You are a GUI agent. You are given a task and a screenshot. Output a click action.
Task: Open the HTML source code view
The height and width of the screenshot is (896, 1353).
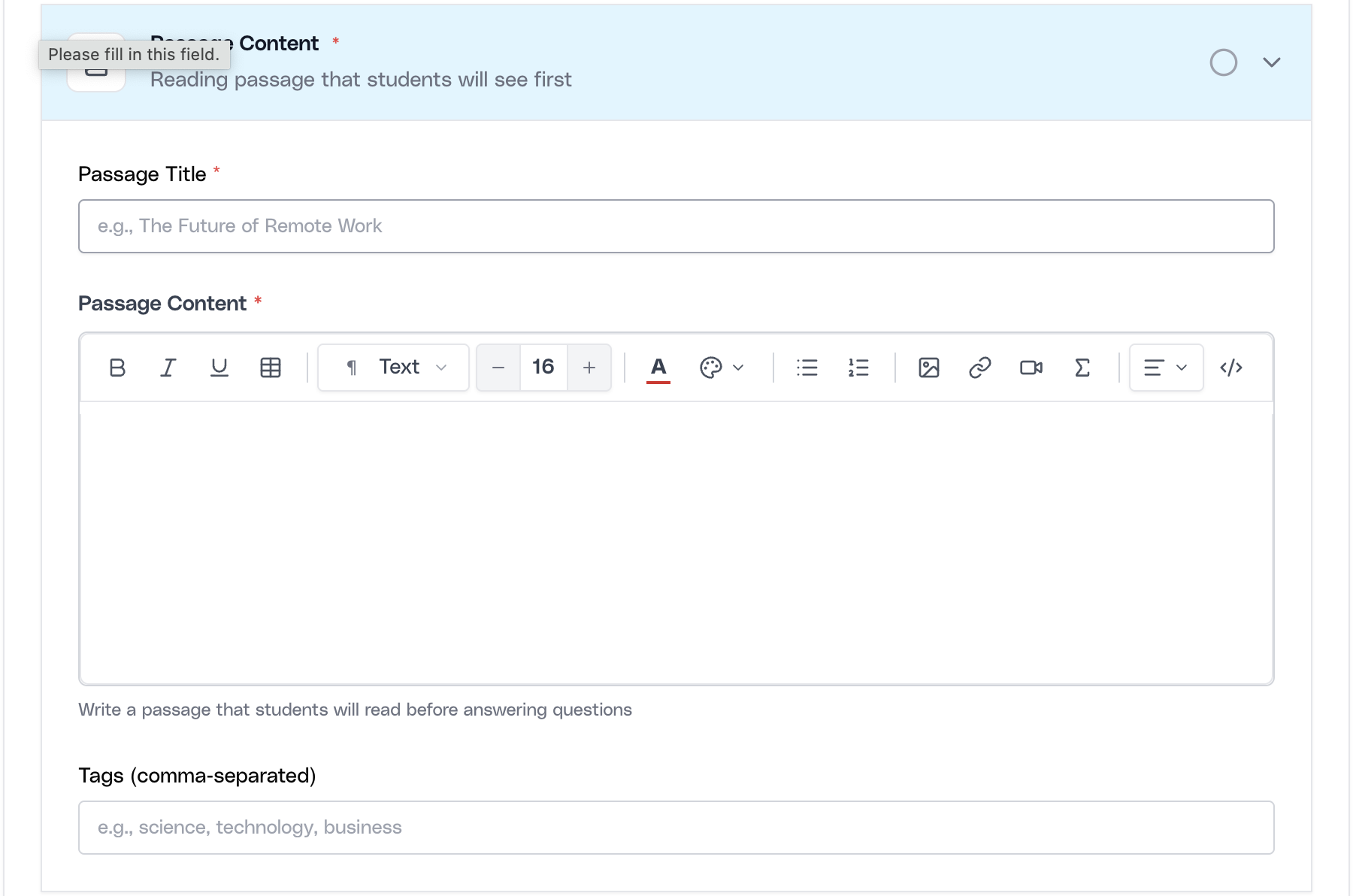[x=1230, y=368]
